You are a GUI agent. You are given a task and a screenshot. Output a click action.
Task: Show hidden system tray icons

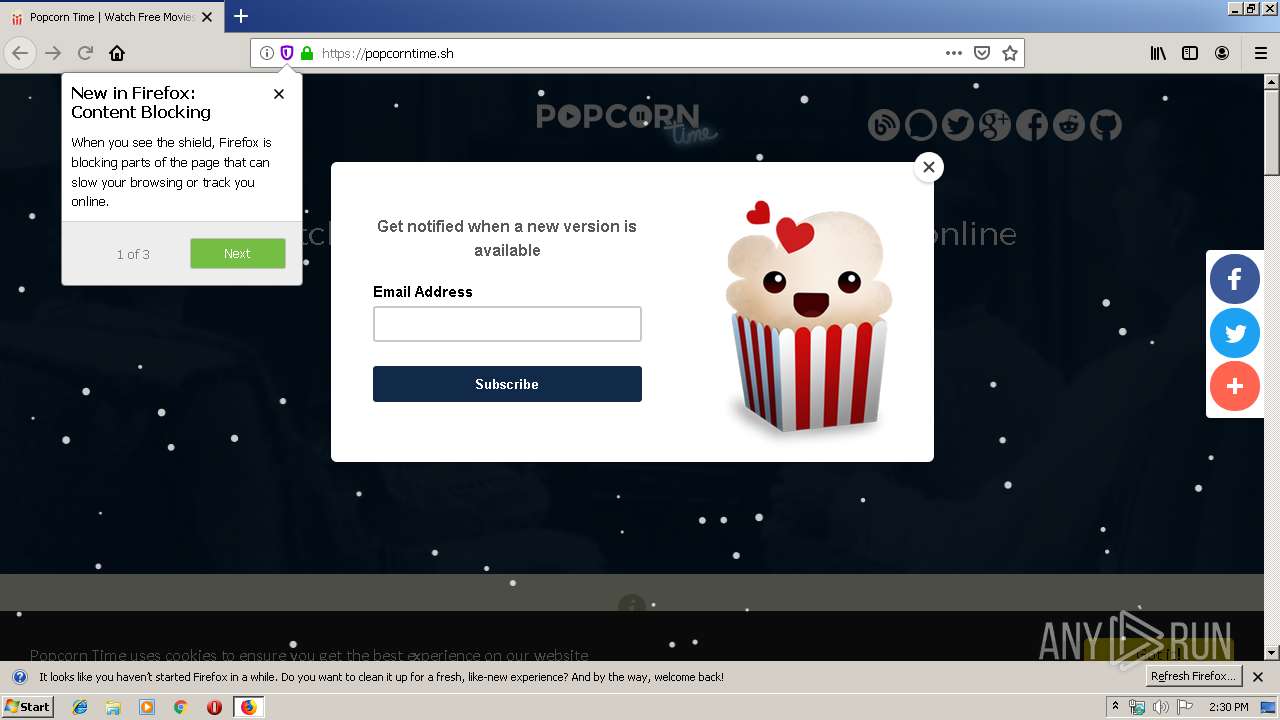[1115, 707]
